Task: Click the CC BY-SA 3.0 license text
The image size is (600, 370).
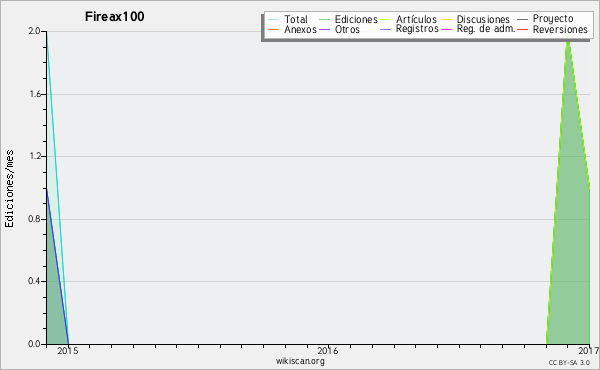Action: (x=569, y=362)
